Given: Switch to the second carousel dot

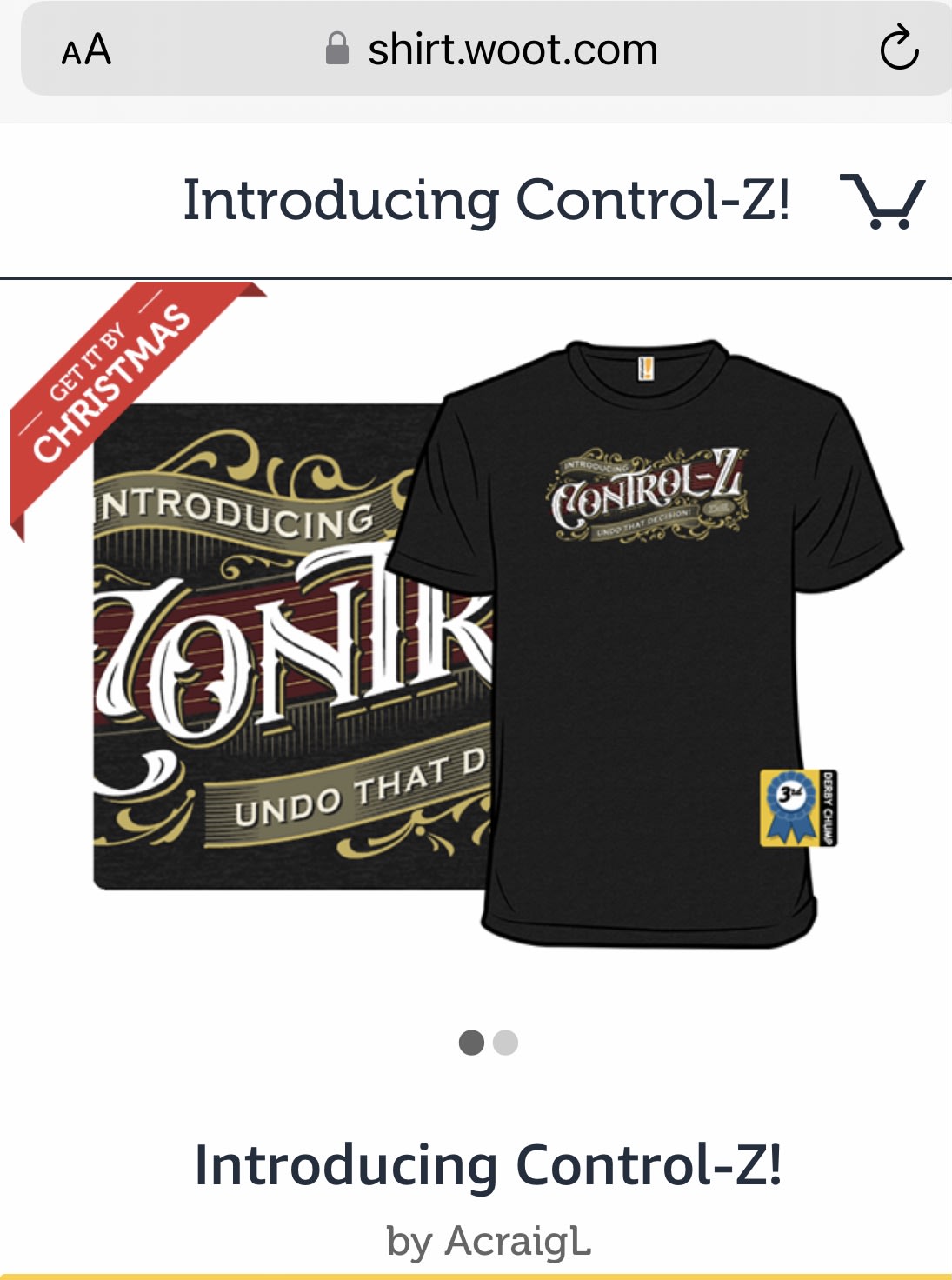Looking at the screenshot, I should (505, 1042).
